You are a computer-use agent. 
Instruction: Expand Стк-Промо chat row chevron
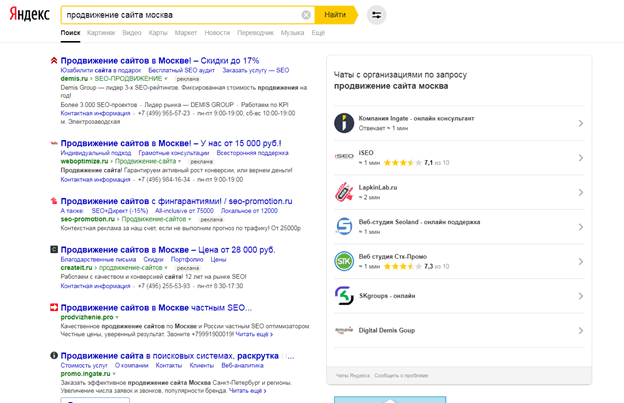[581, 262]
